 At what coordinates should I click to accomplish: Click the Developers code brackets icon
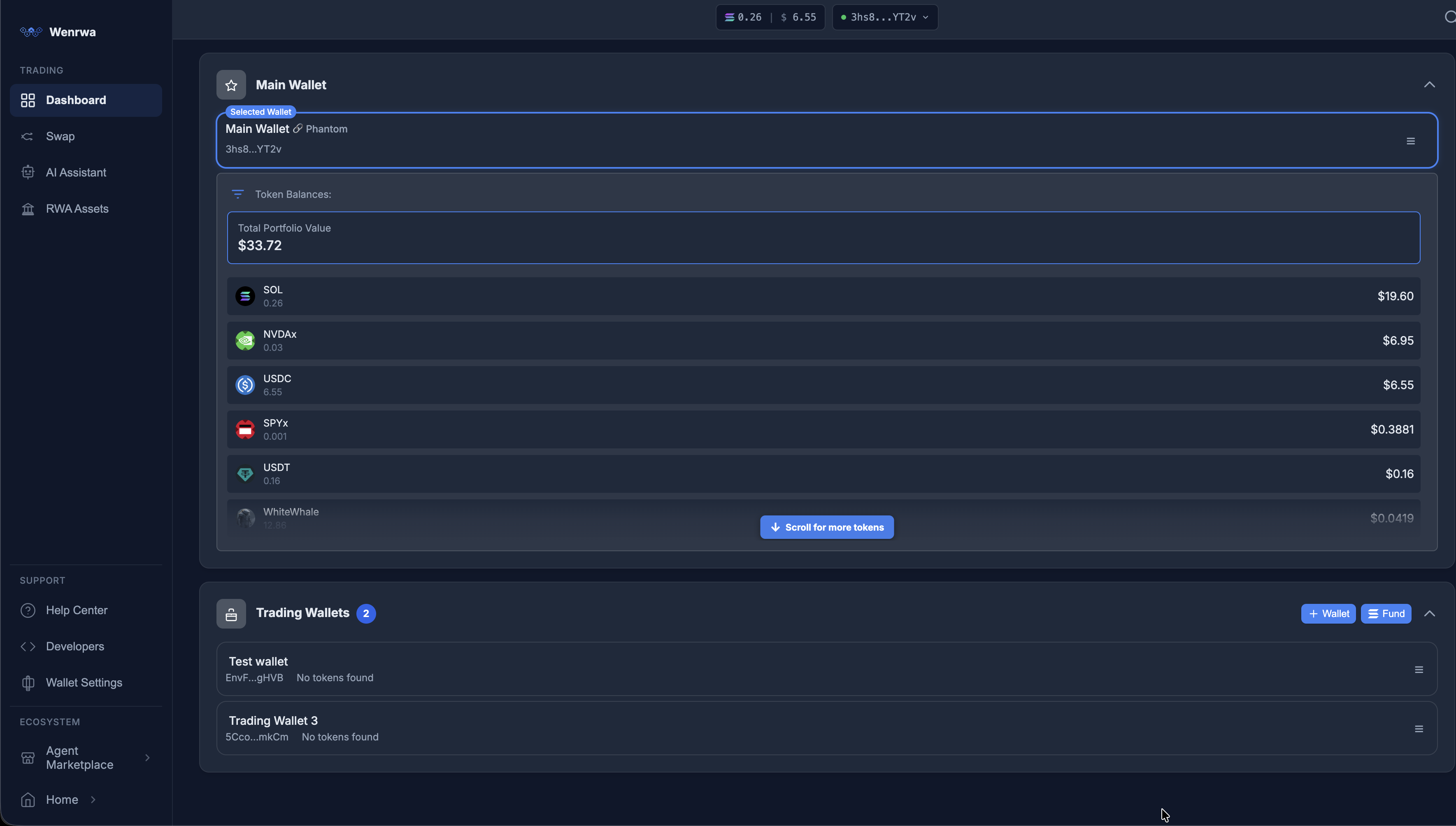point(28,647)
